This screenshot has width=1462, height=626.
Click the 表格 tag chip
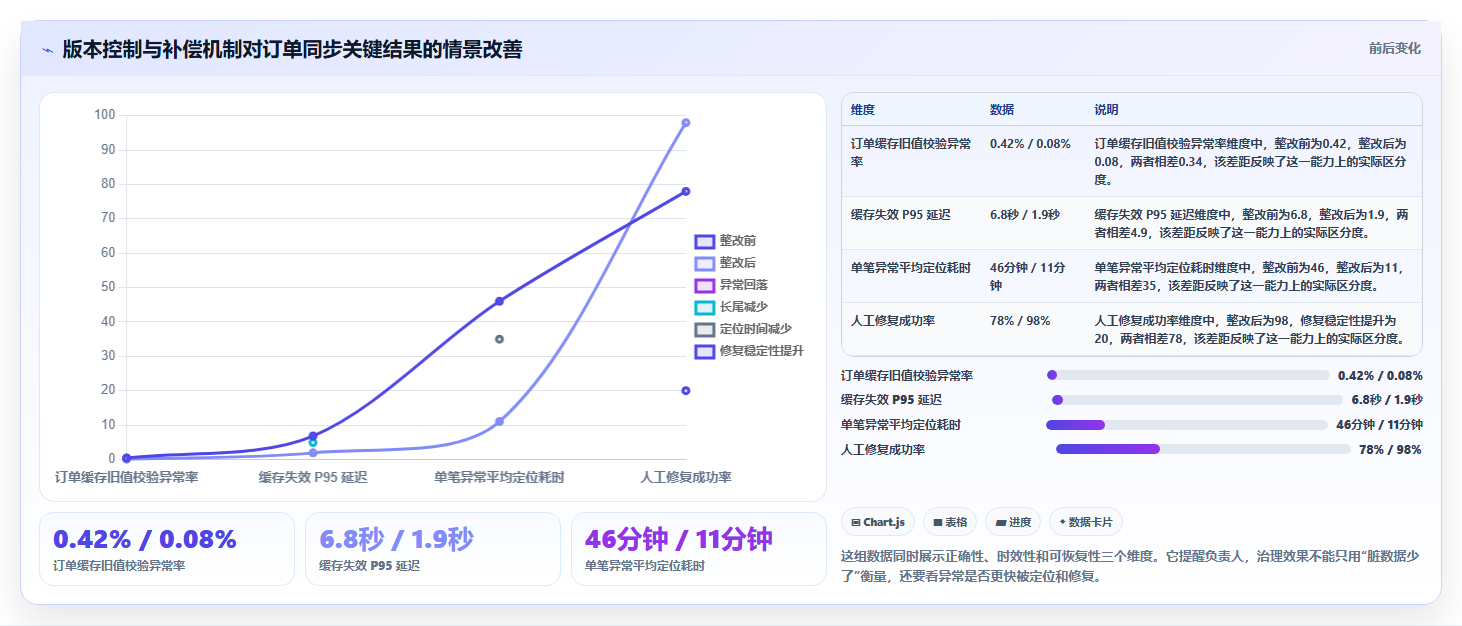[x=950, y=522]
